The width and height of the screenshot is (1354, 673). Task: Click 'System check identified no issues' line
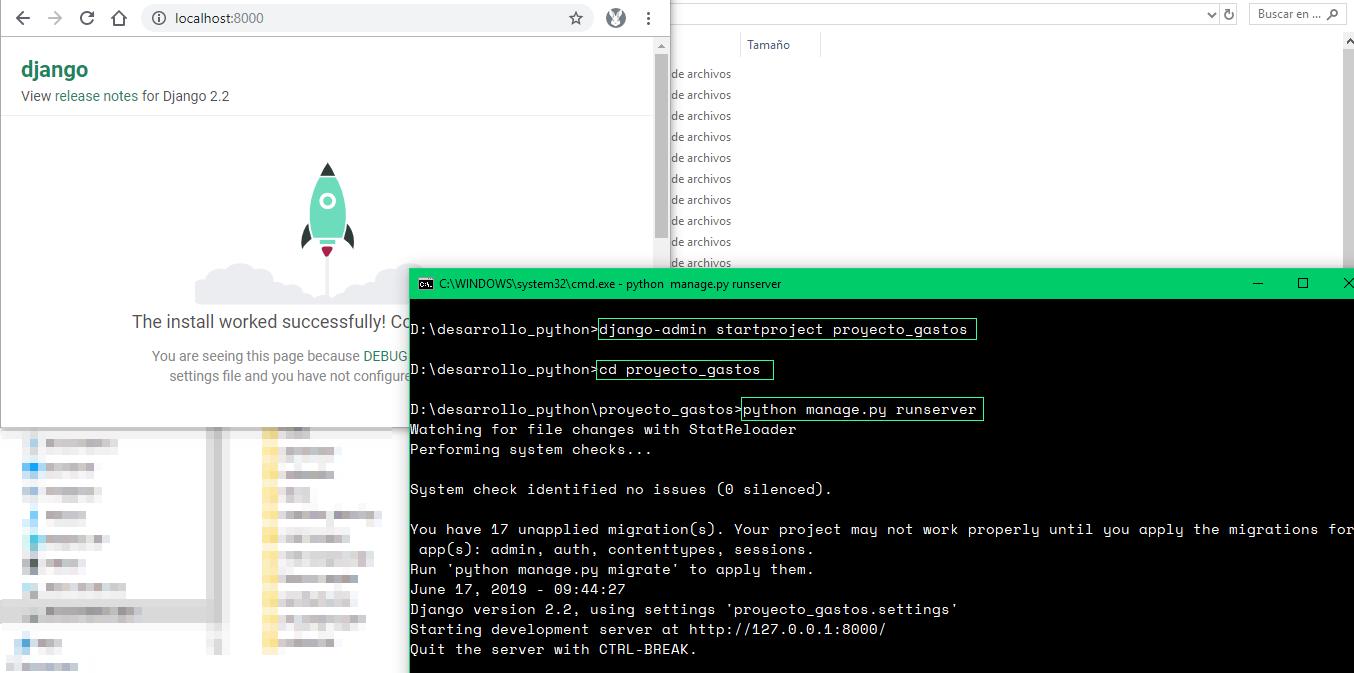[621, 489]
